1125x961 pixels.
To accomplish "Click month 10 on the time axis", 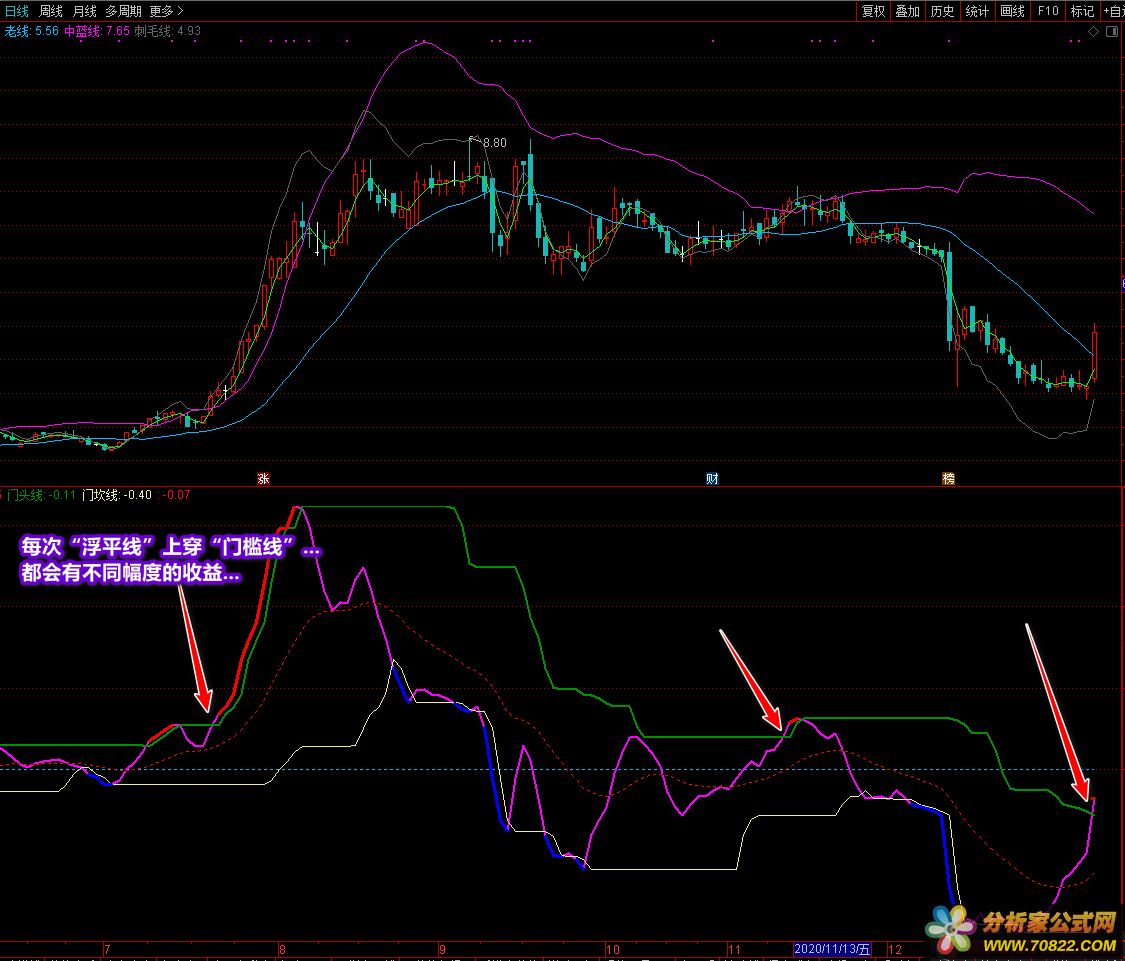I will click(612, 949).
